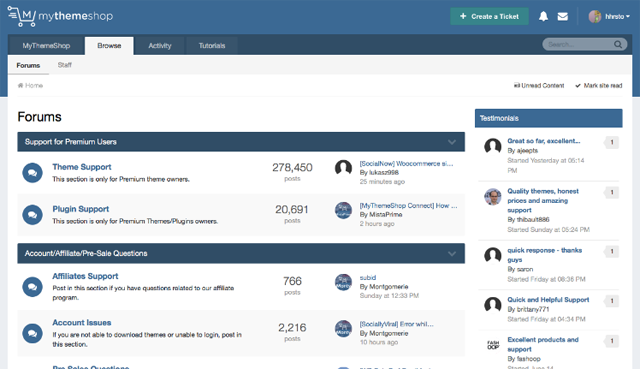This screenshot has height=369, width=640.
Task: Open 'Excellent products and support' testimonial
Action: point(543,344)
